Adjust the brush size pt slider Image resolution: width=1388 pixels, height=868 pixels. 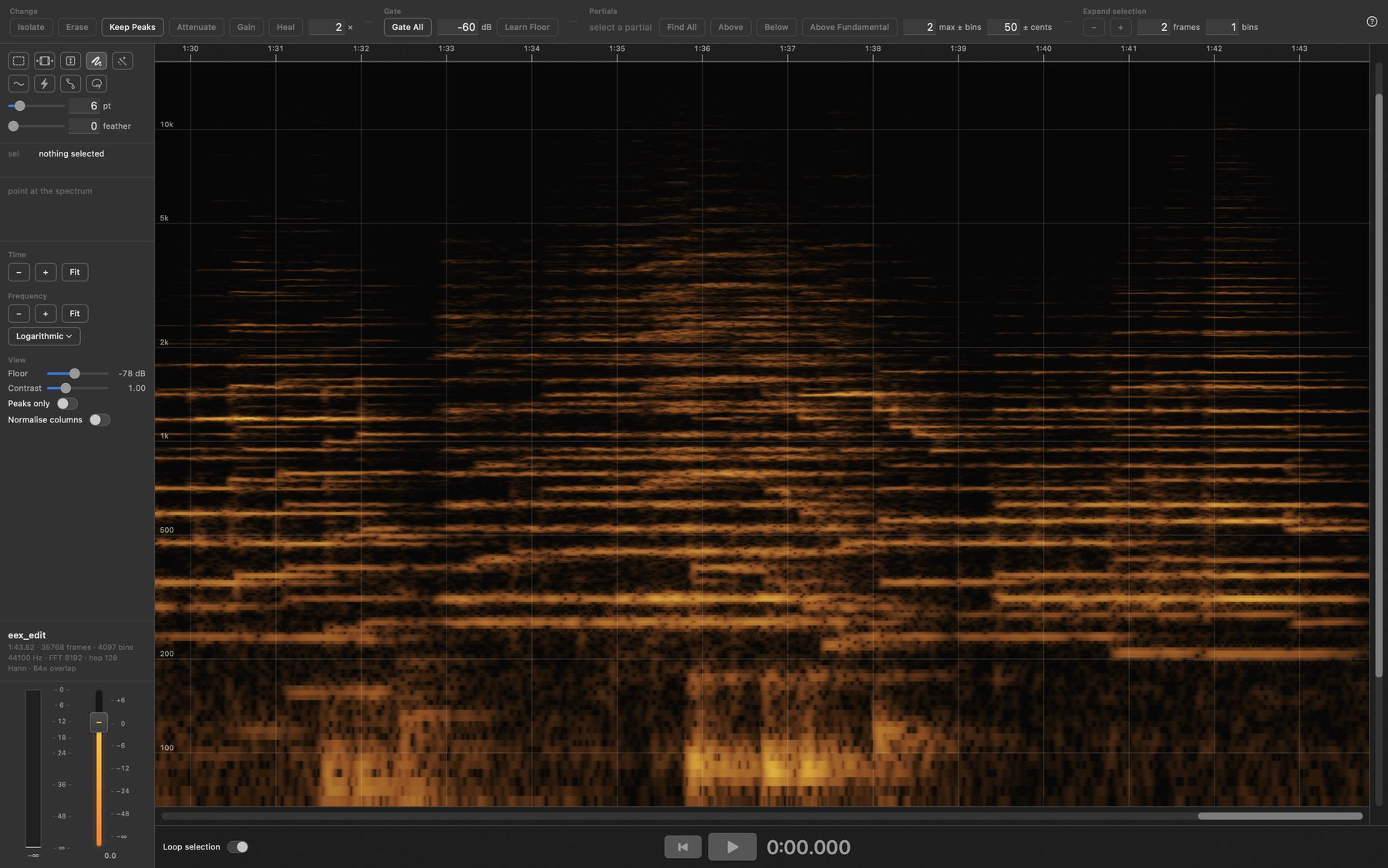click(x=36, y=106)
